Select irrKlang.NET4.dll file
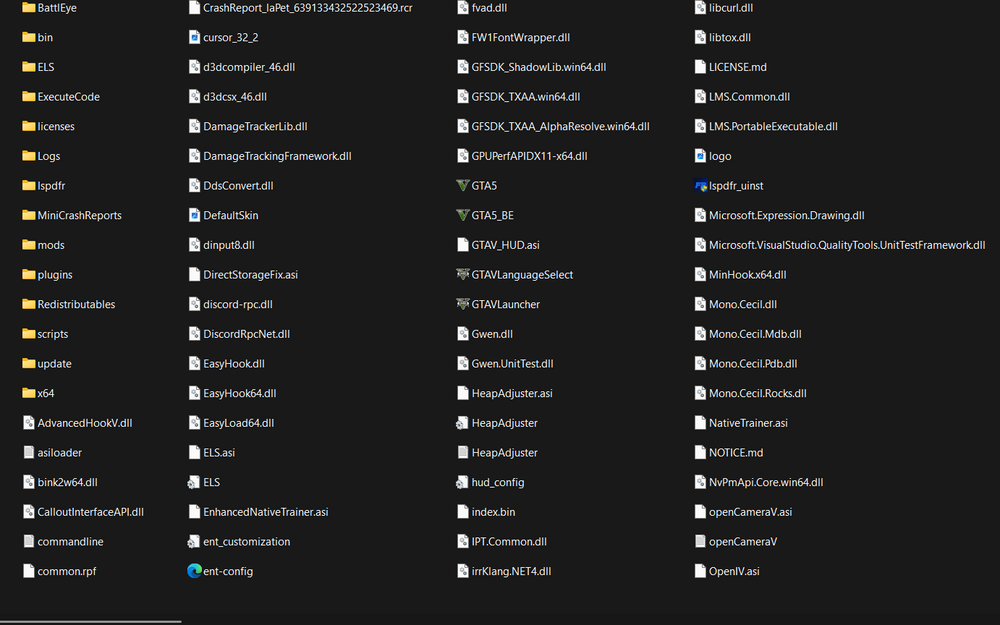 pyautogui.click(x=504, y=571)
